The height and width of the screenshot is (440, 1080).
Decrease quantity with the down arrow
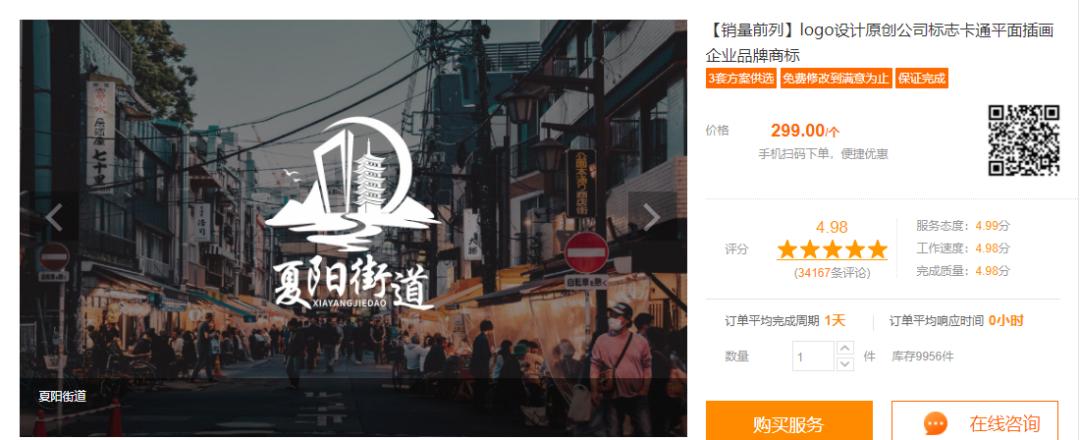845,364
